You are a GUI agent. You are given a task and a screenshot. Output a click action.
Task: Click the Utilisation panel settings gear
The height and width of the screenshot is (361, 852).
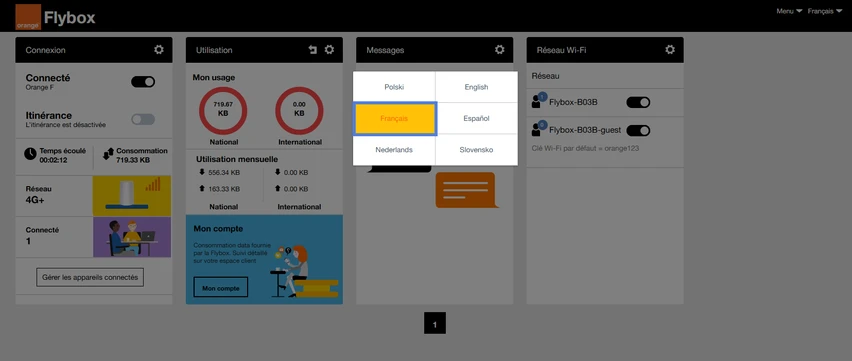(329, 49)
